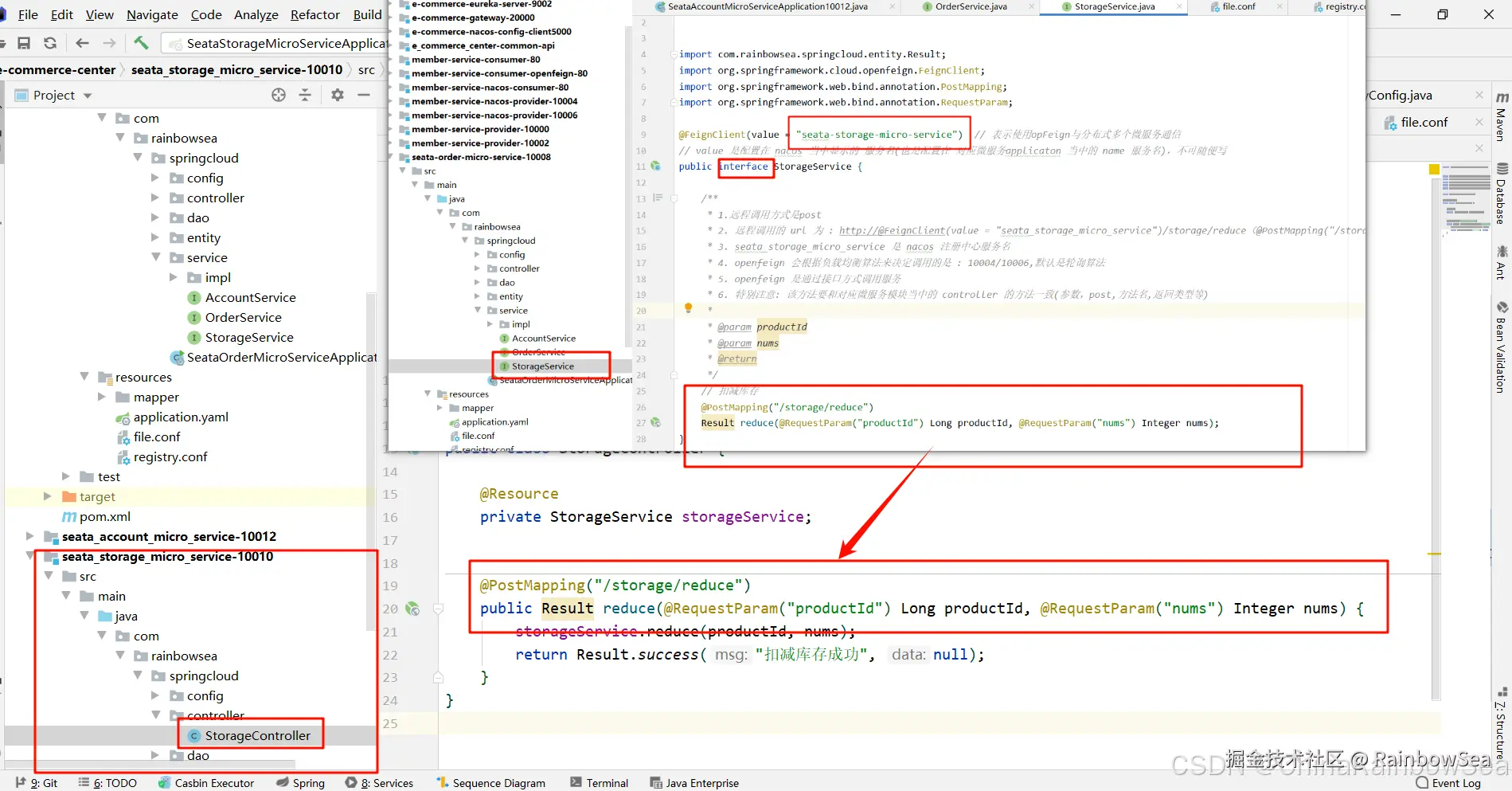Open the Code menu
Screen dimensions: 1512x791
pos(206,14)
